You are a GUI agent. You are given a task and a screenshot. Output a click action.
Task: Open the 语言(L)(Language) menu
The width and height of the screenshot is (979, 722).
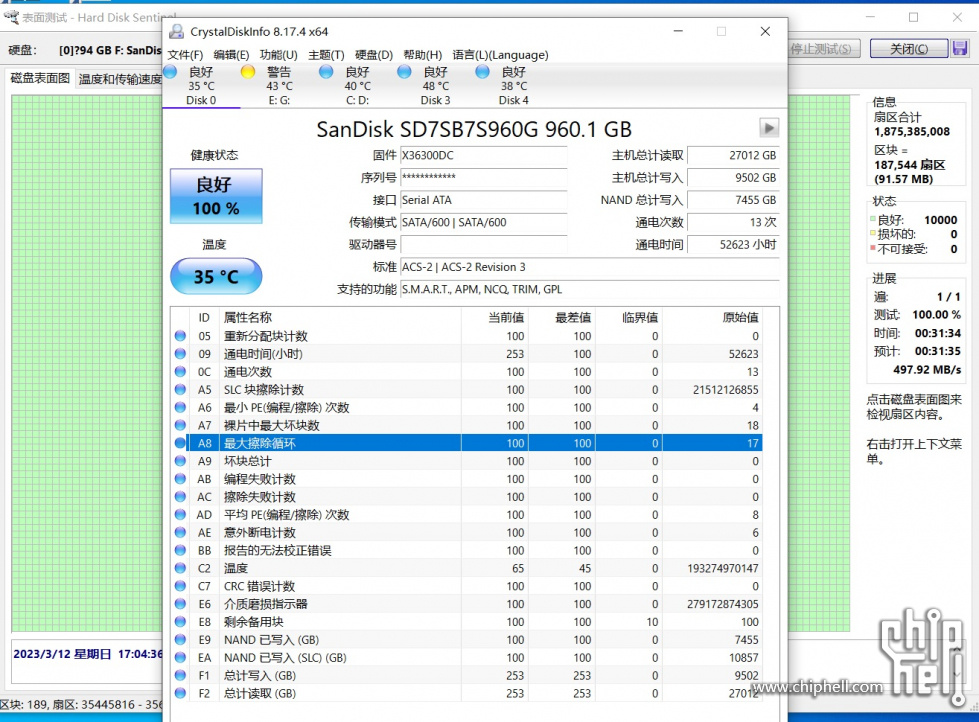(500, 55)
